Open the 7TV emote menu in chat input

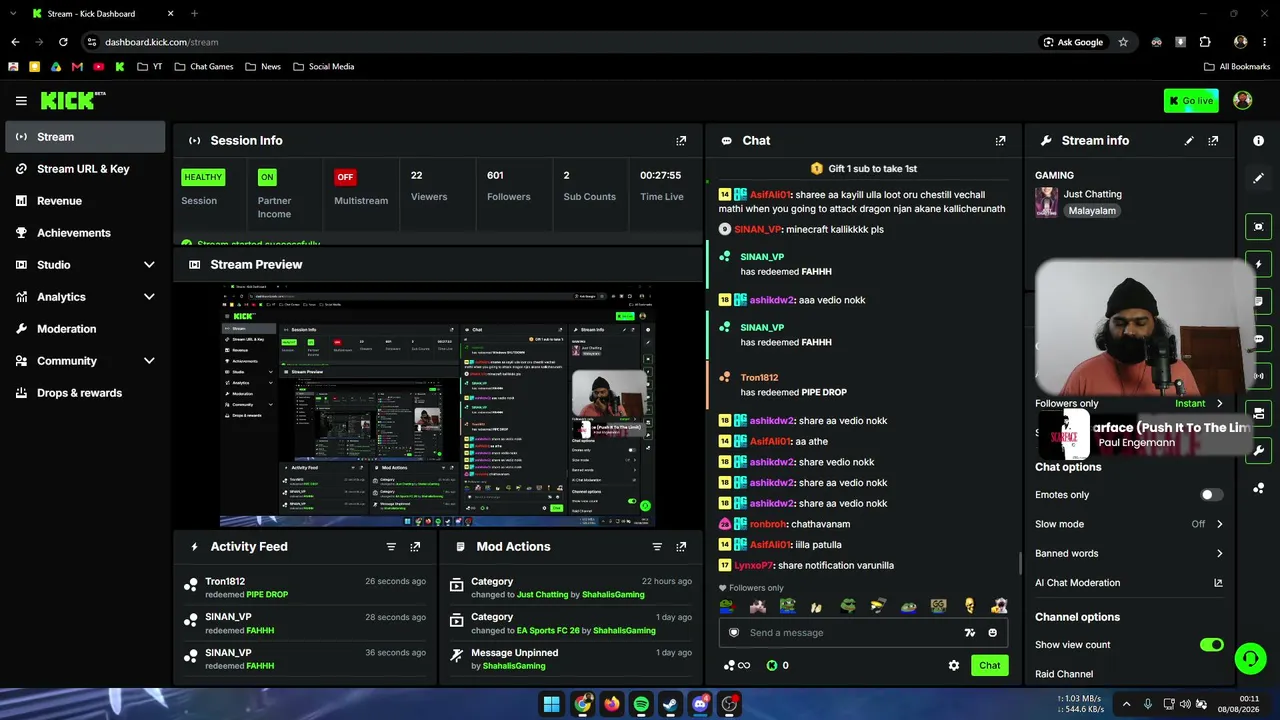click(x=969, y=633)
